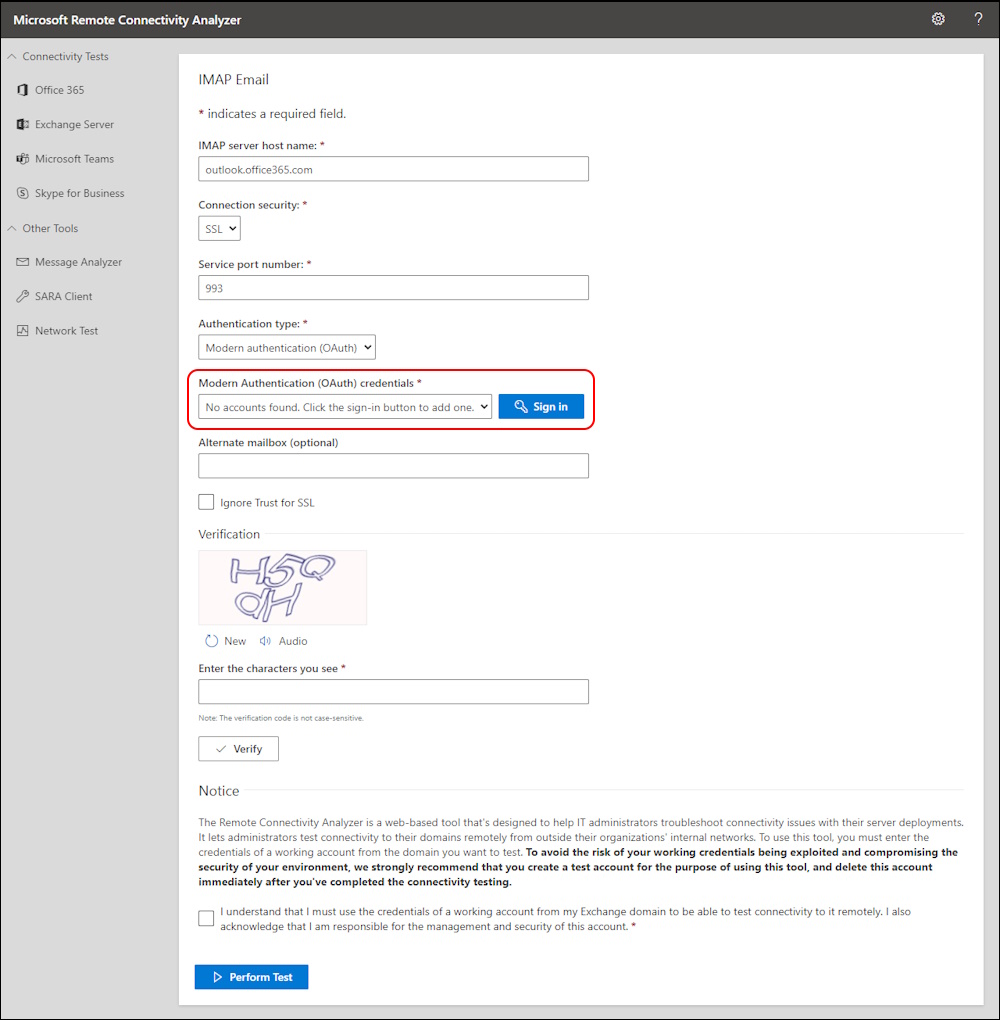
Task: Open the settings gear icon
Action: (x=938, y=19)
